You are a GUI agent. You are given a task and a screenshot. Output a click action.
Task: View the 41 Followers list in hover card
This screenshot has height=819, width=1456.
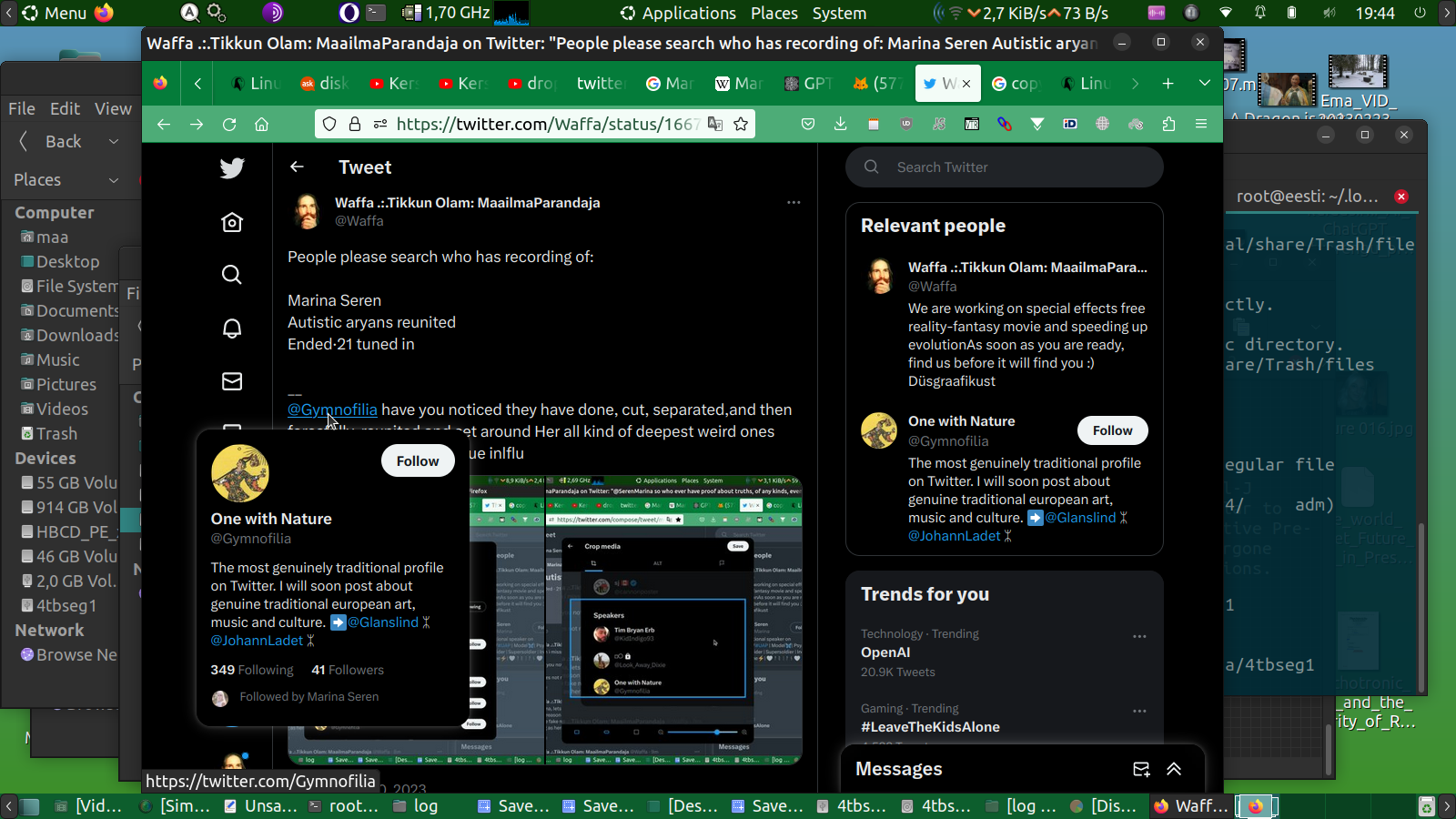click(x=348, y=670)
